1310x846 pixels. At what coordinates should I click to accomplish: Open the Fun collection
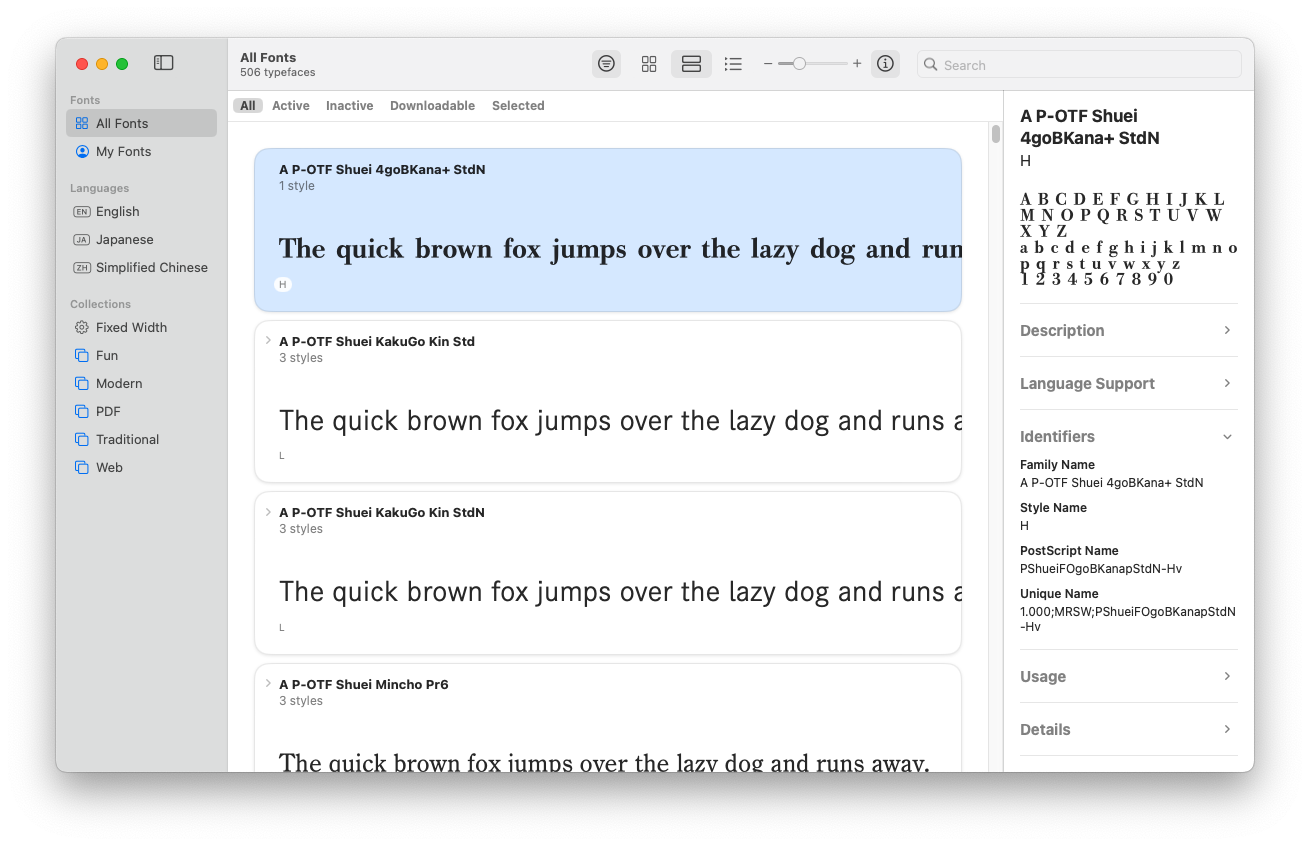tap(141, 355)
